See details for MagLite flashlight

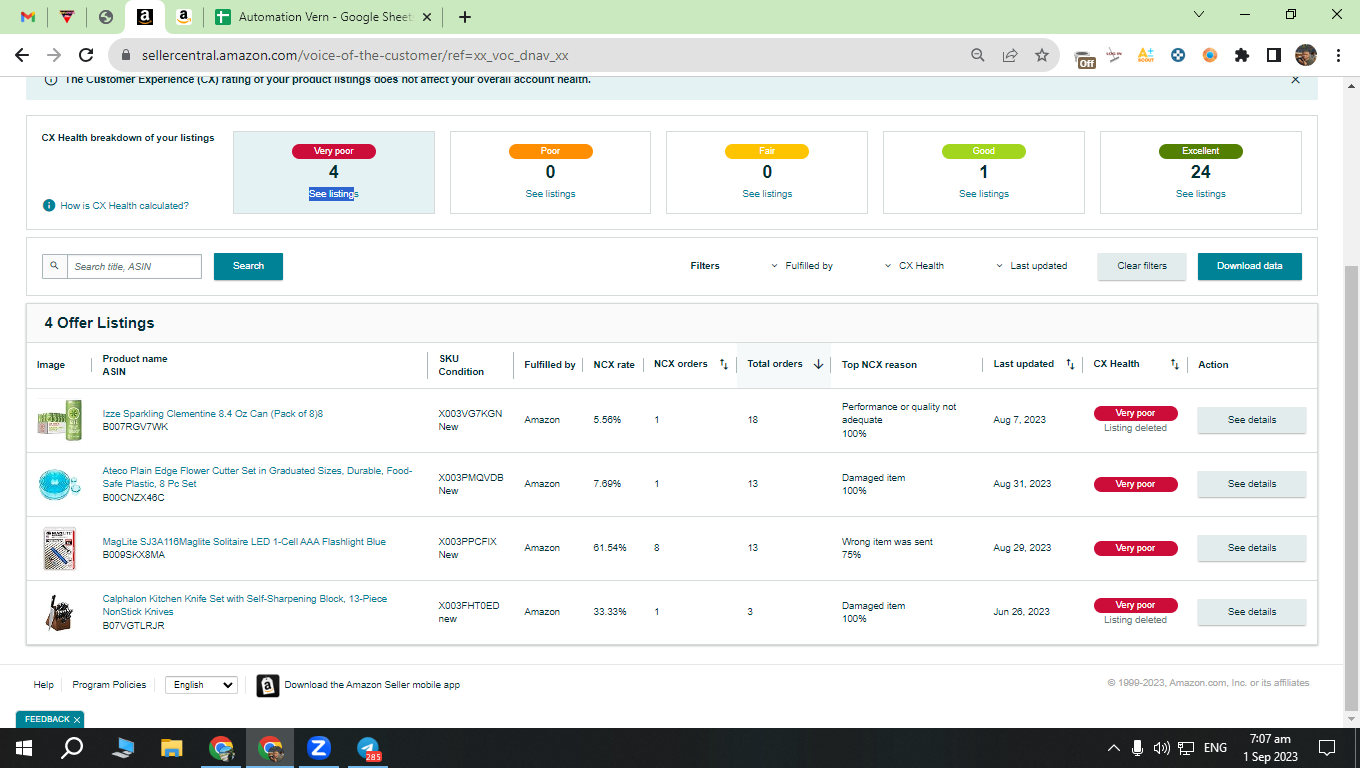coord(1252,548)
